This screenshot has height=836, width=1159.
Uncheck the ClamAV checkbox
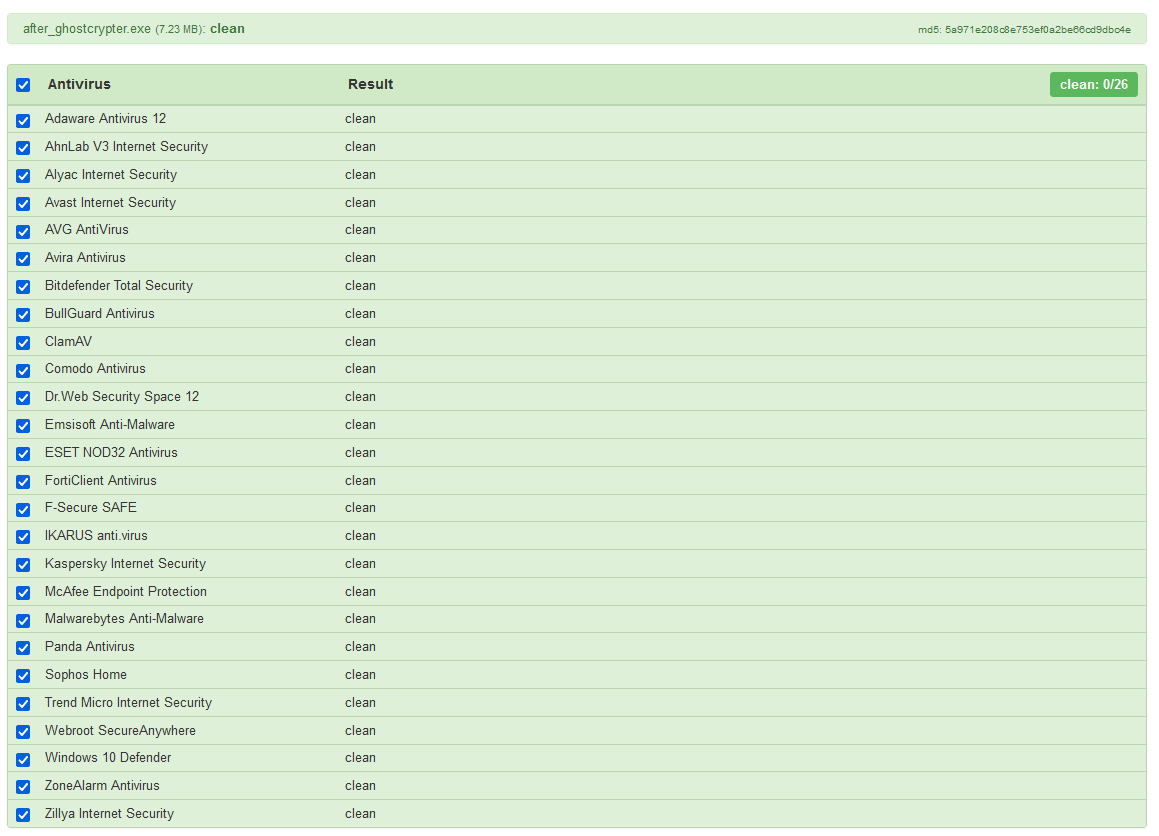tap(23, 343)
